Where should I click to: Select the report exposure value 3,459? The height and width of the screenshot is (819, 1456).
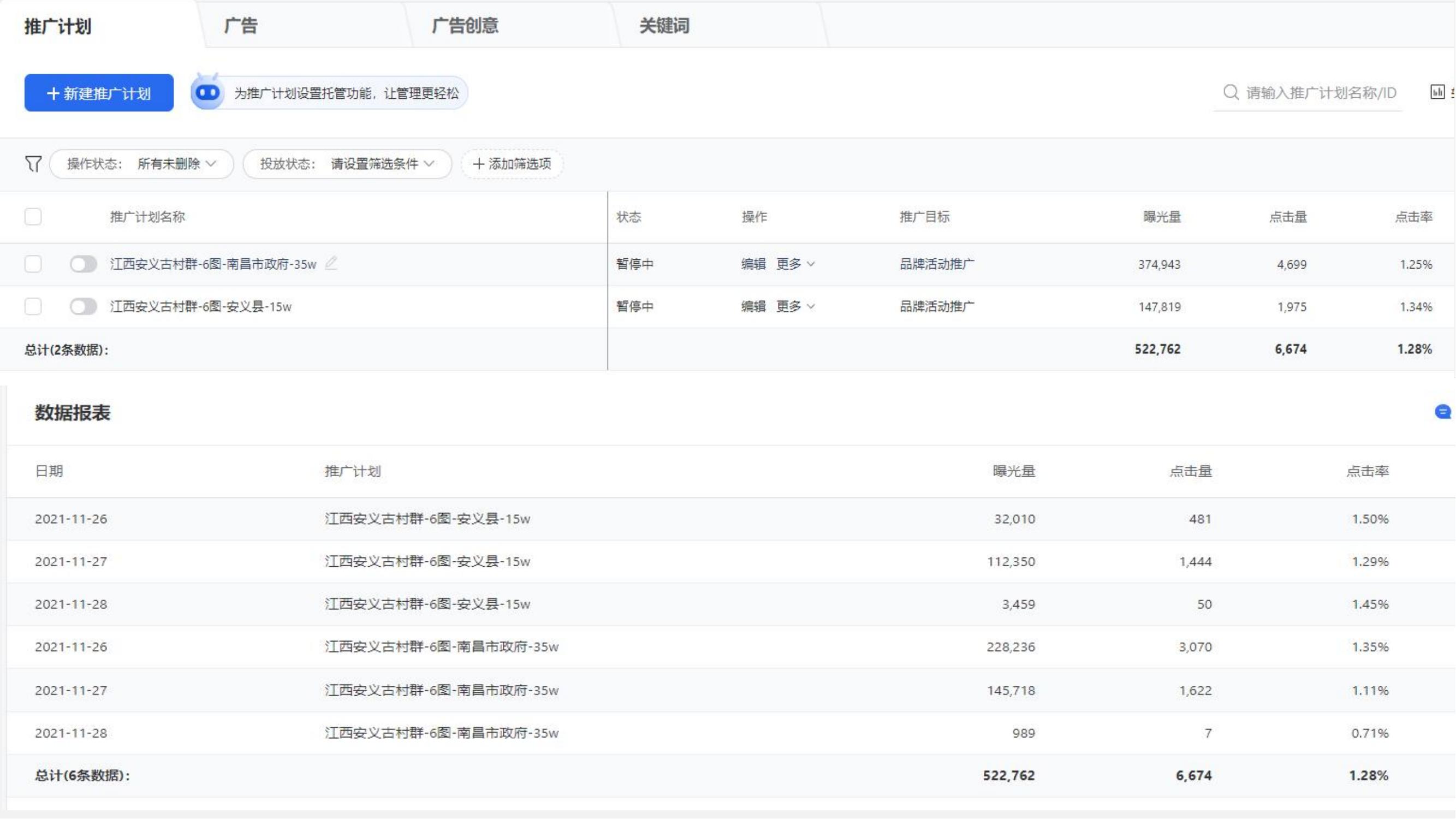(x=1019, y=604)
